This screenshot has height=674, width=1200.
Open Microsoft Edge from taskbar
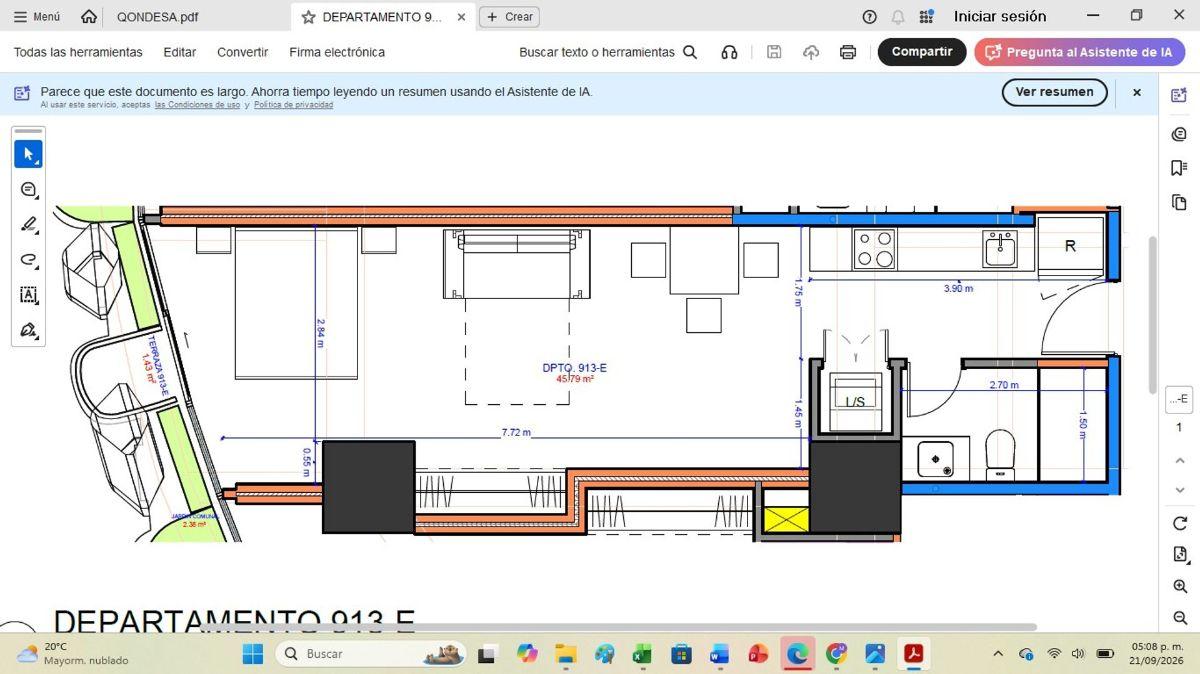tap(797, 654)
